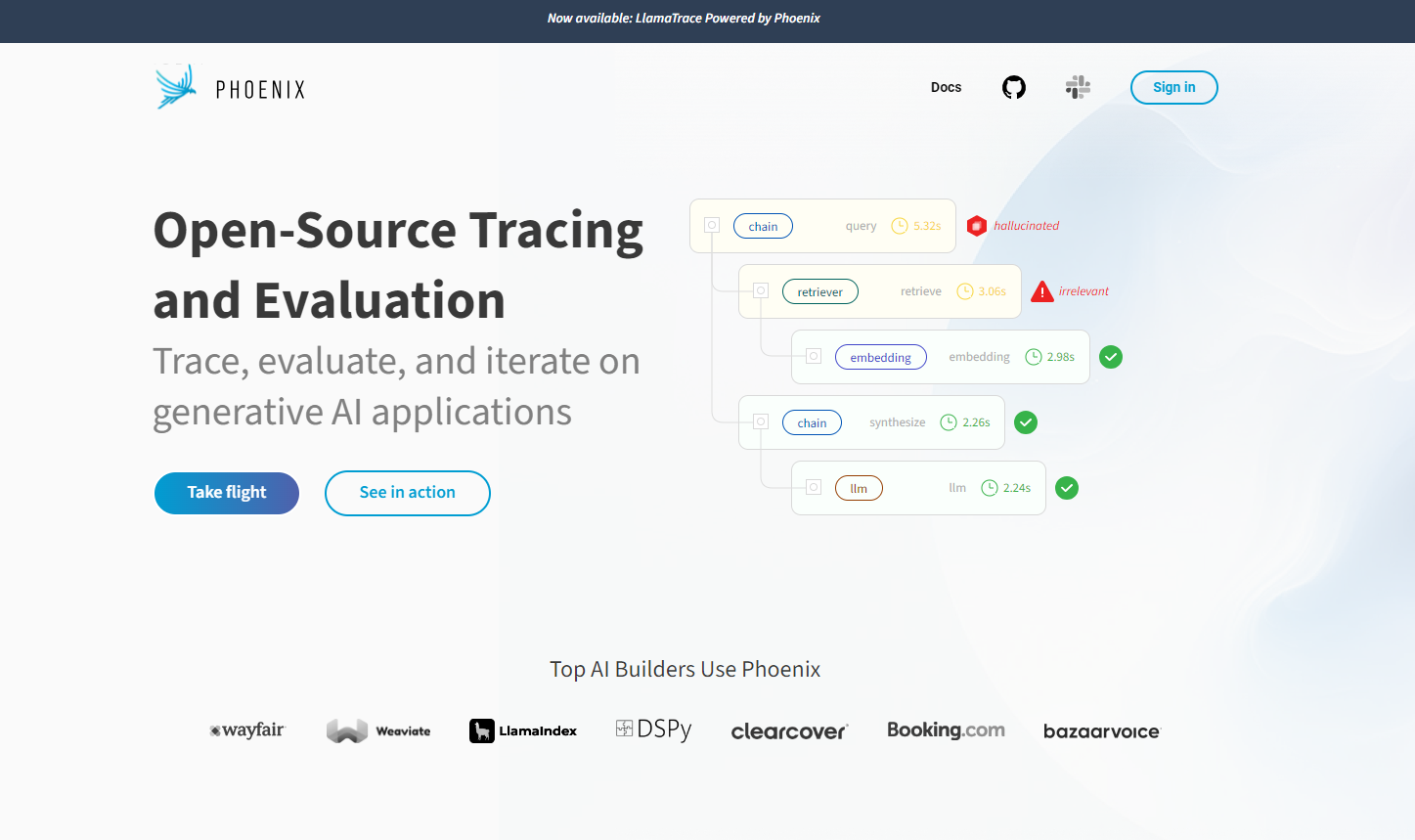The height and width of the screenshot is (840, 1415).
Task: Click the red irrelevant warning triangle
Action: click(x=1042, y=291)
